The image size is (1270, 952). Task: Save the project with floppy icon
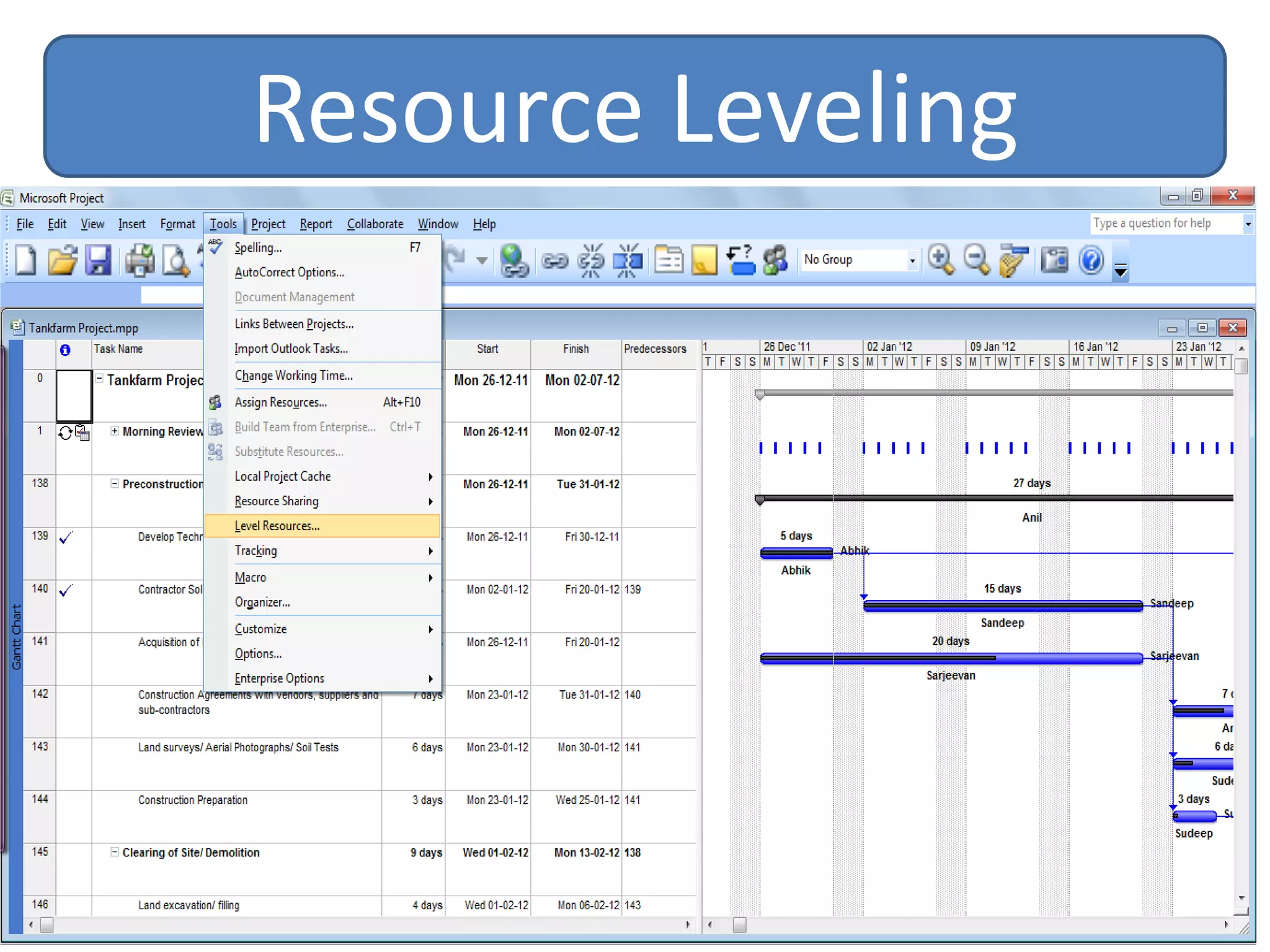click(x=98, y=260)
